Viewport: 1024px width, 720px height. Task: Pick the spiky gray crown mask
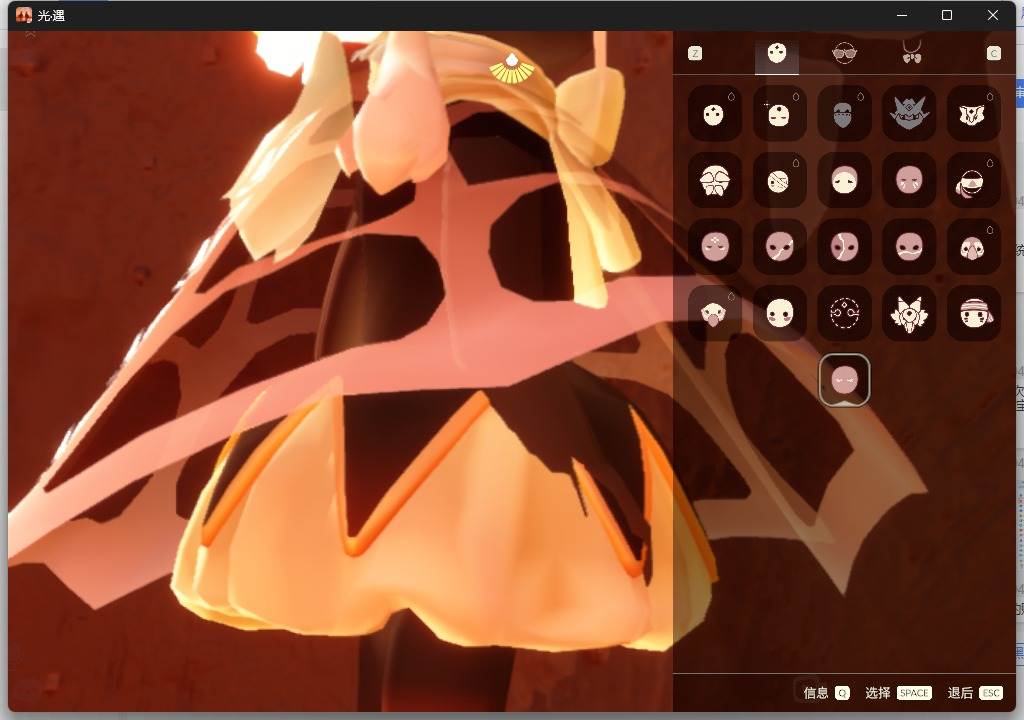click(908, 113)
